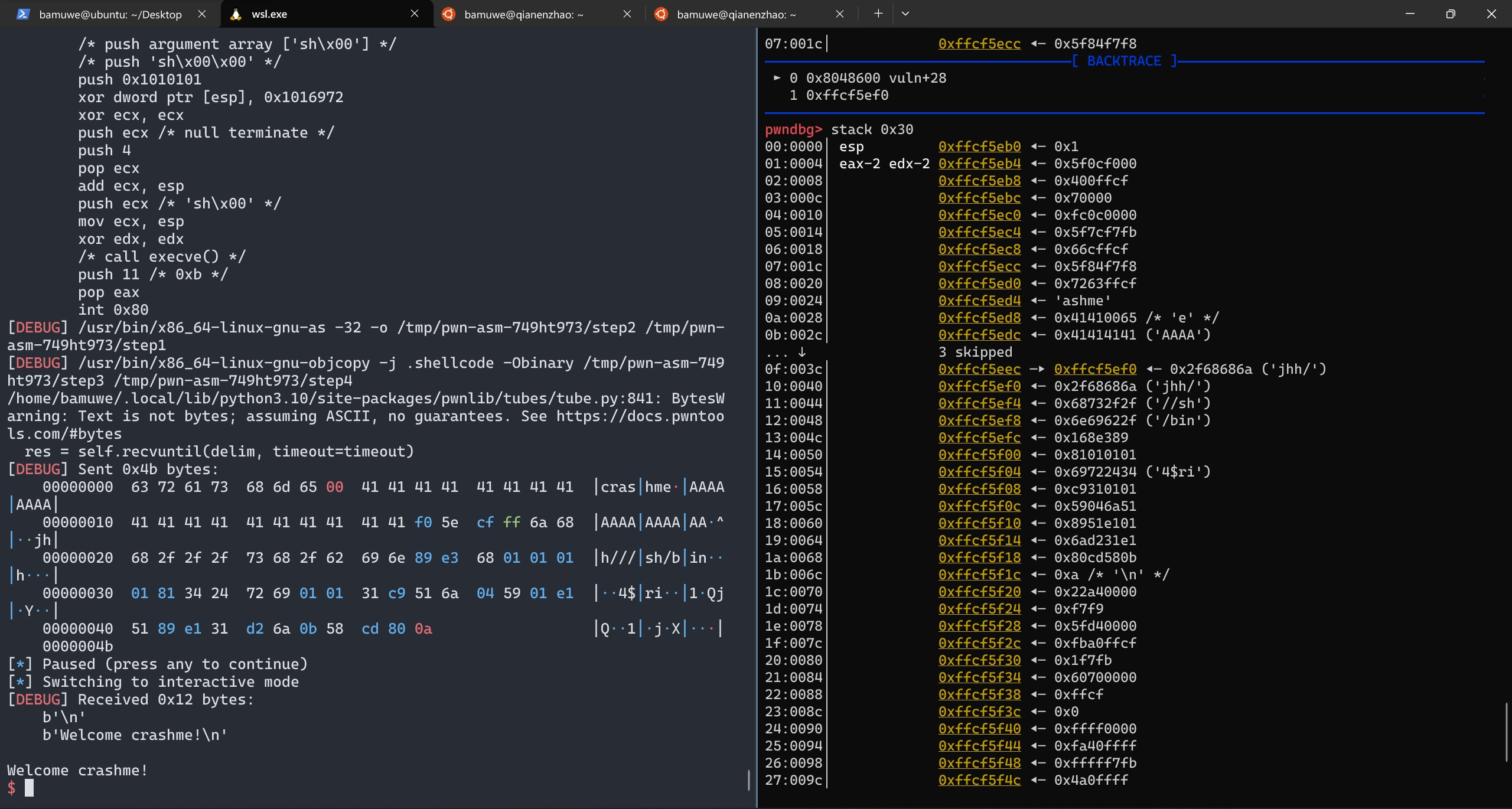Click '[DEBUG] Sent 0x4b bytes:' line

pos(113,469)
